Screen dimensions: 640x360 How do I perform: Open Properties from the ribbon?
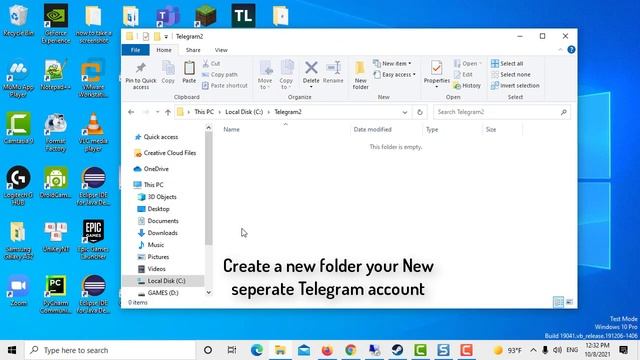coord(436,73)
